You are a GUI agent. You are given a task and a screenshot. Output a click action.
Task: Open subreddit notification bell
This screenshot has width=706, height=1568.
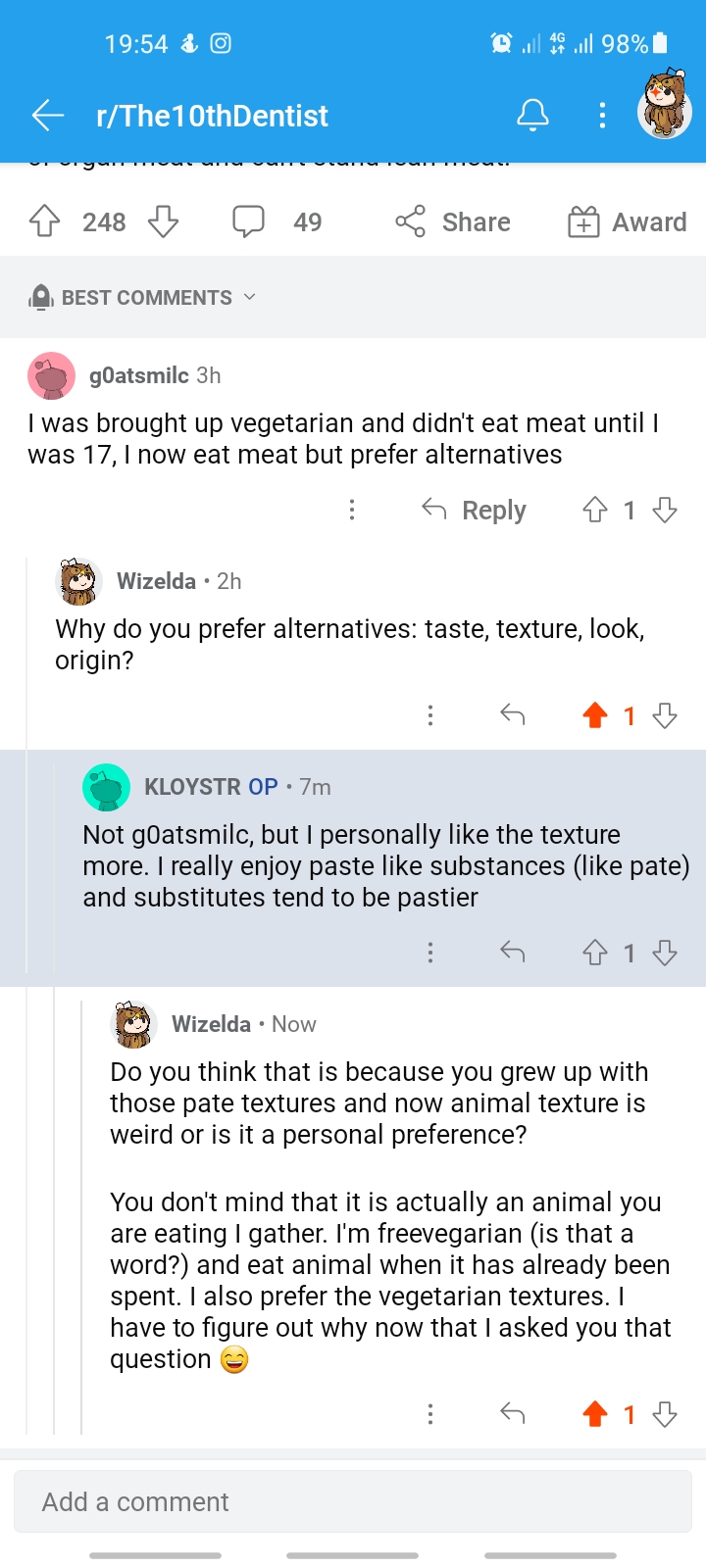(x=532, y=116)
